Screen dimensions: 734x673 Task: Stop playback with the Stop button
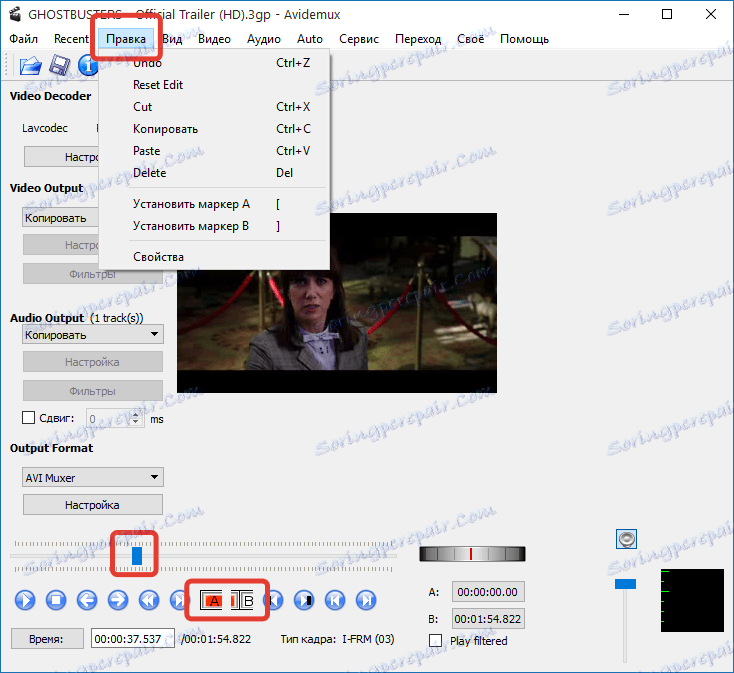pyautogui.click(x=56, y=600)
